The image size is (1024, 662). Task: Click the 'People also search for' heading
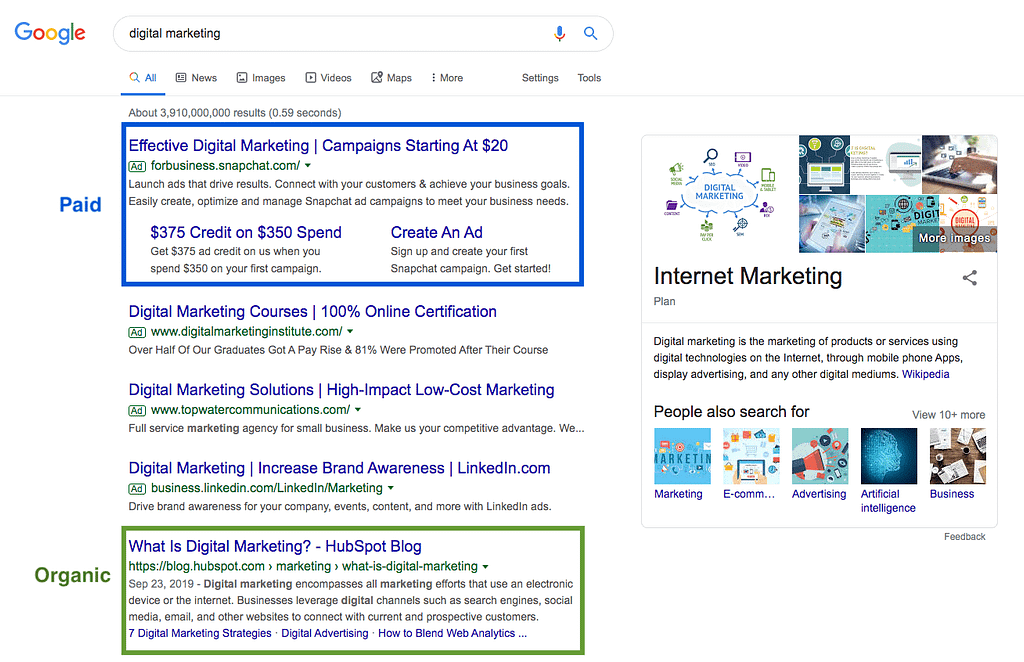click(731, 412)
